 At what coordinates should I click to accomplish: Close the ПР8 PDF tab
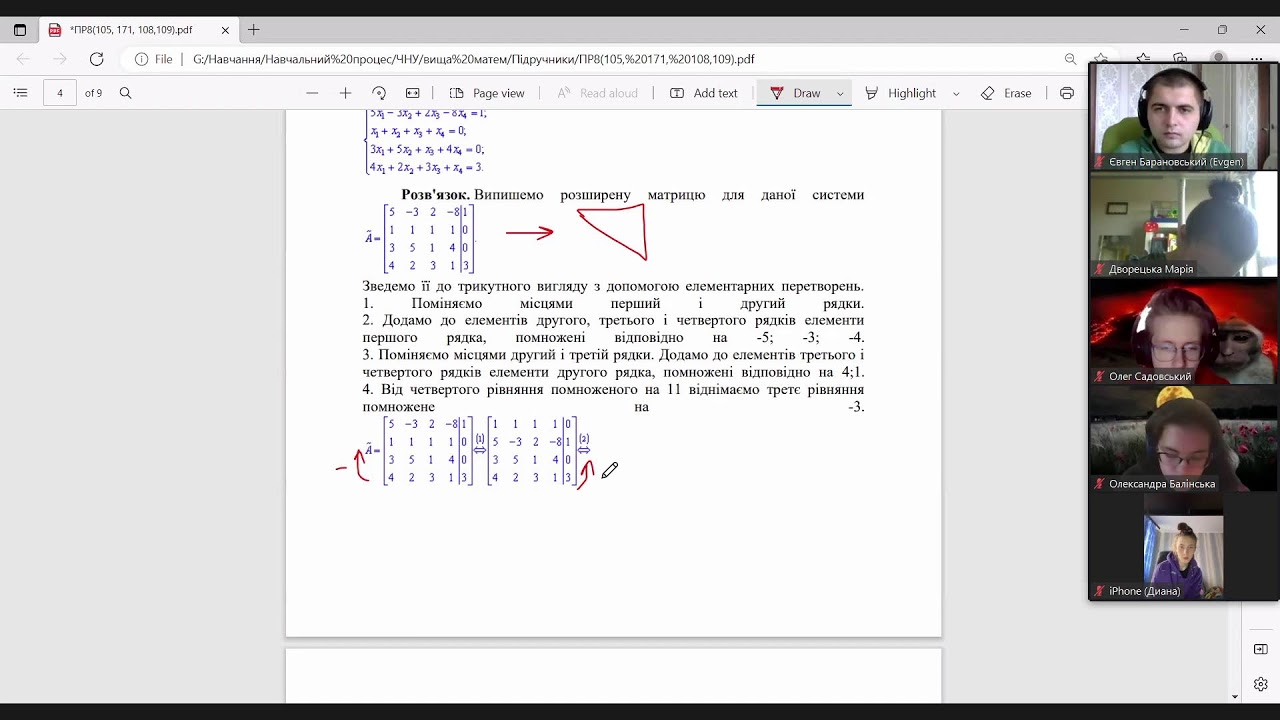[x=225, y=30]
